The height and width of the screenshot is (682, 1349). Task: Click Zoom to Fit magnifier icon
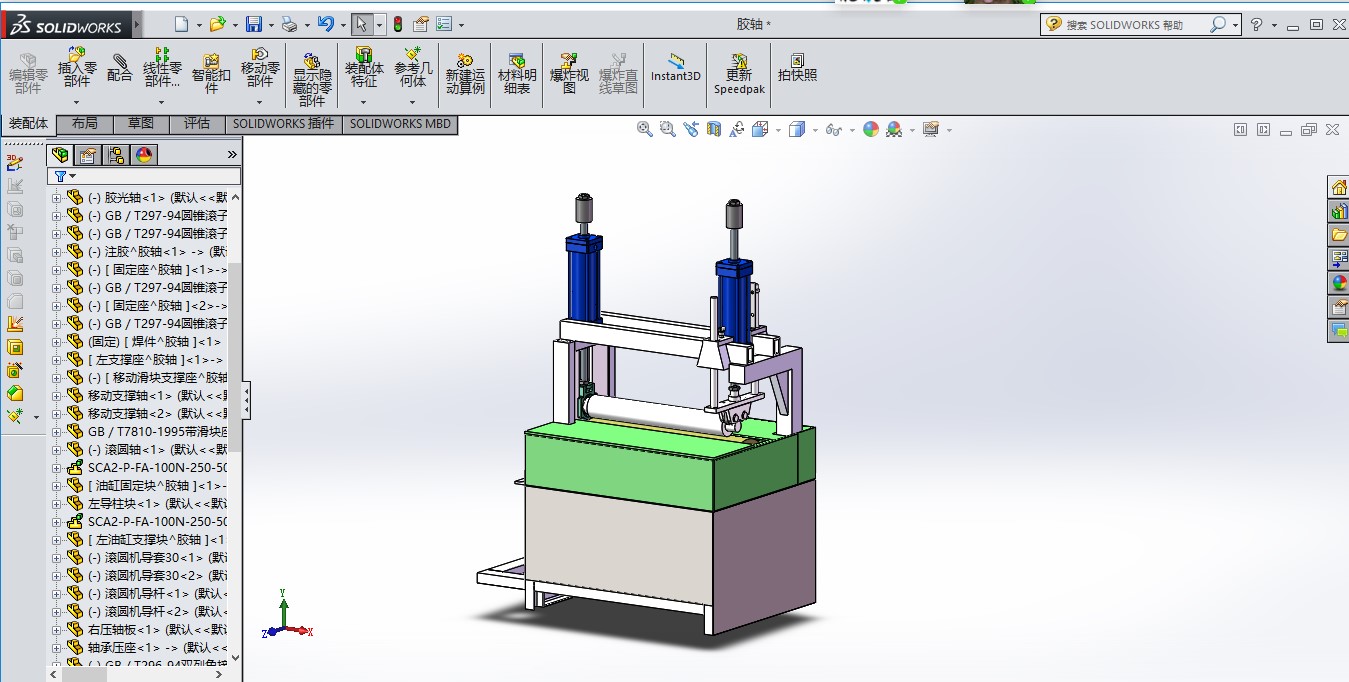(645, 129)
